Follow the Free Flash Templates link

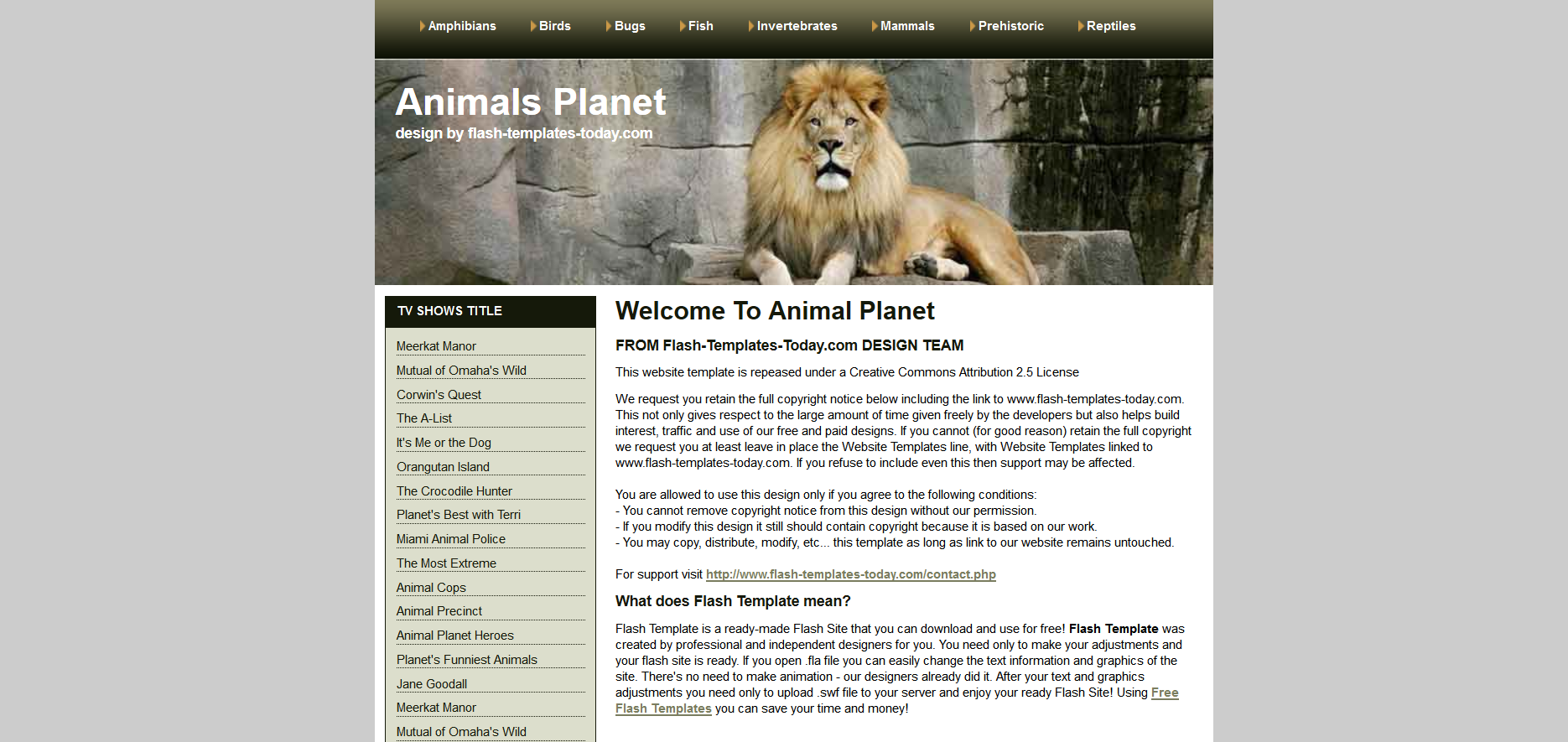pos(1164,693)
